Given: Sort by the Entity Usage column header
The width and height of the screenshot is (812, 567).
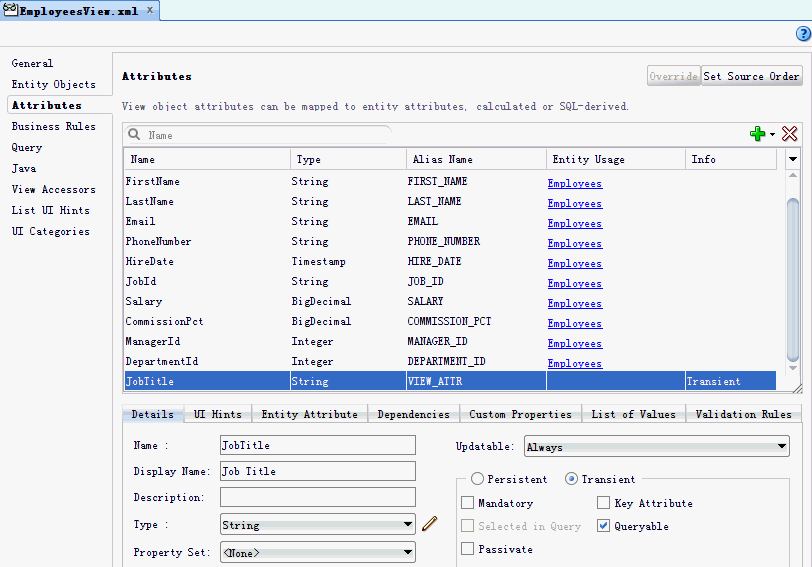Looking at the screenshot, I should pos(616,159).
